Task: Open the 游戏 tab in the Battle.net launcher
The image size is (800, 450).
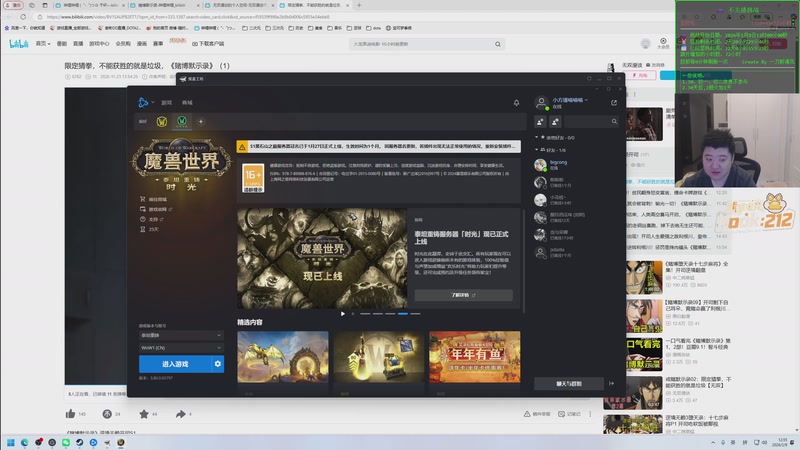Action: click(166, 103)
